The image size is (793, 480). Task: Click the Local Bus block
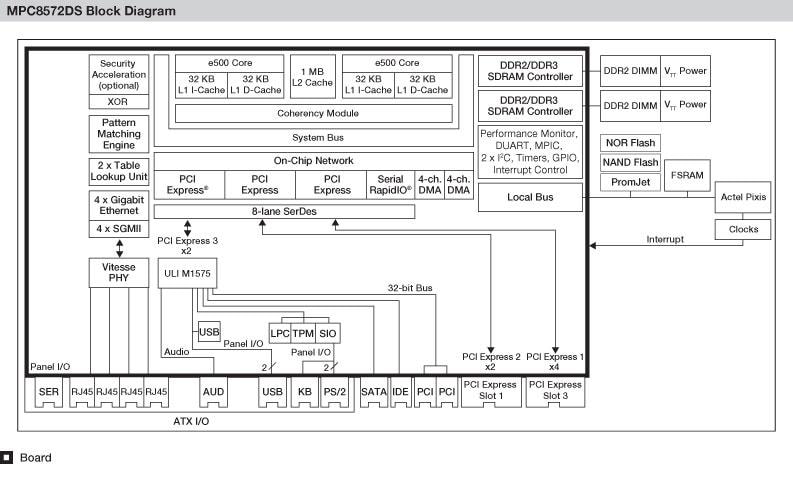click(x=530, y=198)
